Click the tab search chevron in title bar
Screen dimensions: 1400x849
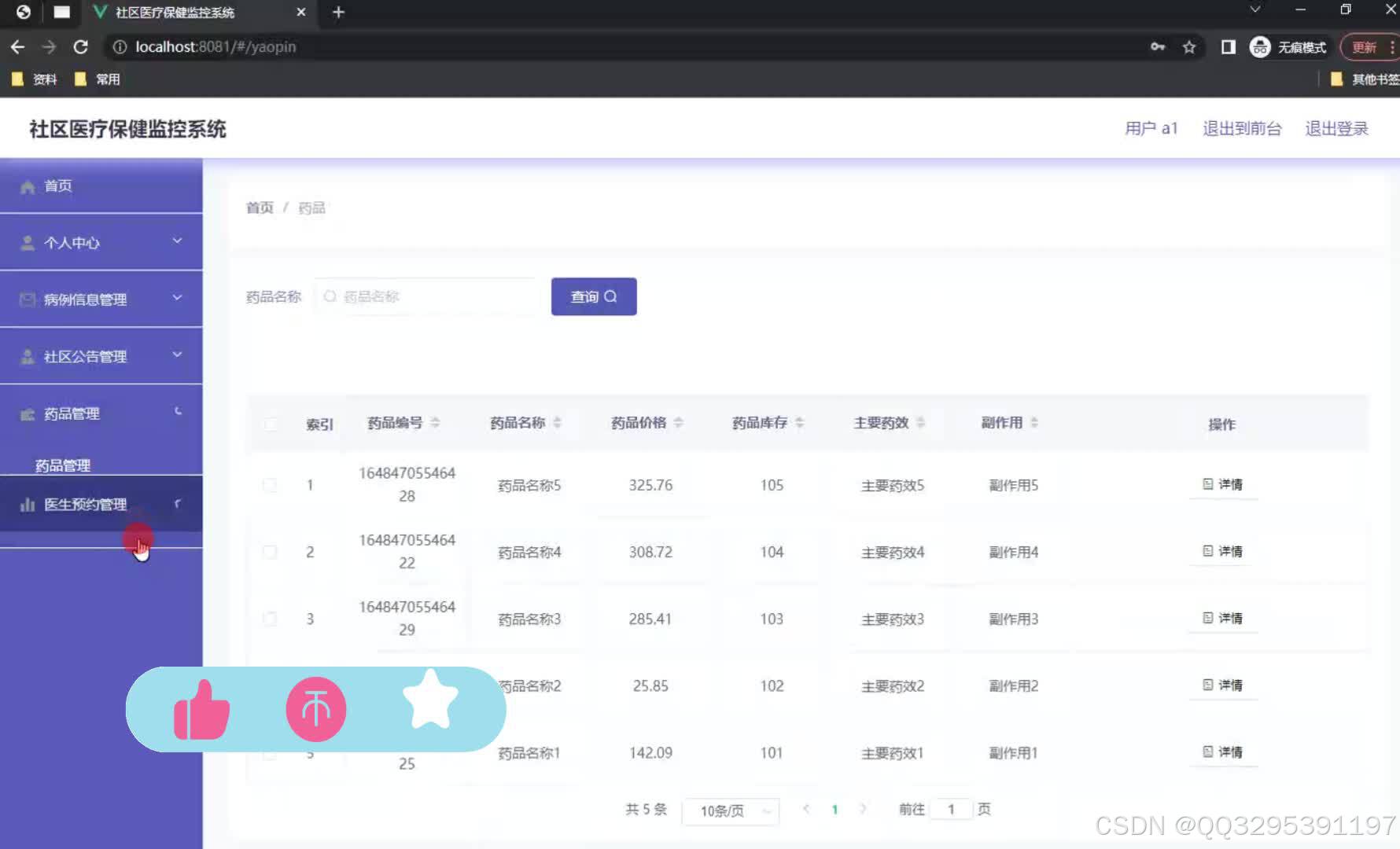(x=1255, y=10)
